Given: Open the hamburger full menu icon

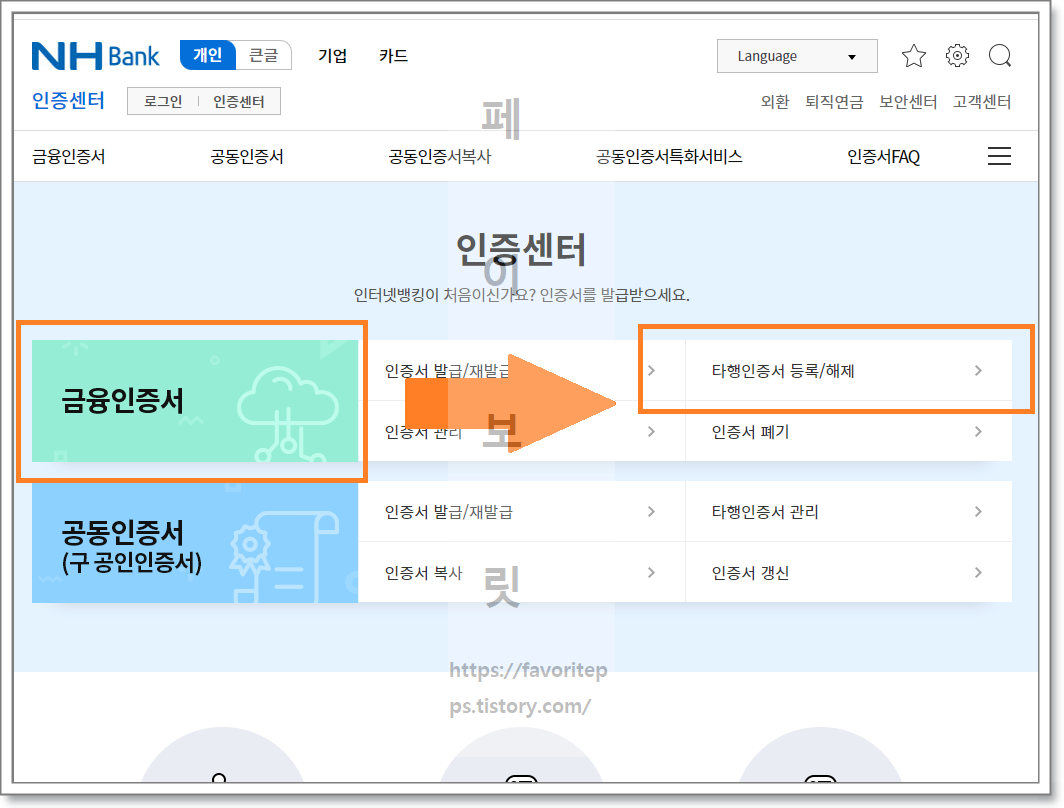Looking at the screenshot, I should coord(999,156).
